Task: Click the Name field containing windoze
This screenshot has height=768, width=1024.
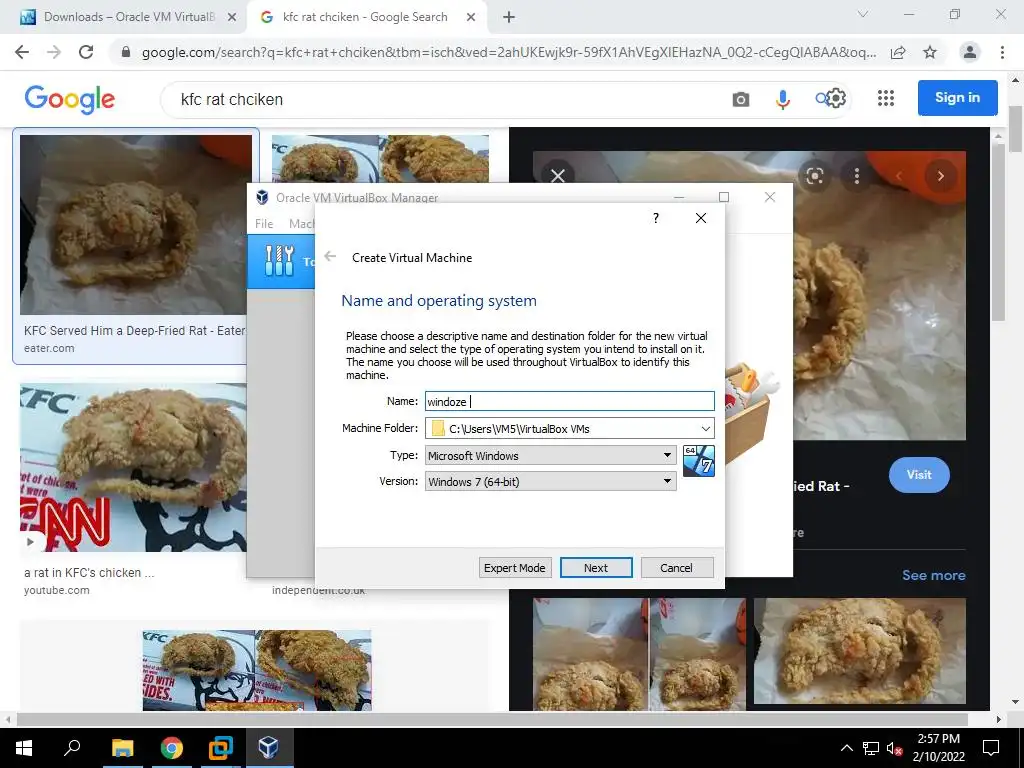Action: tap(569, 401)
